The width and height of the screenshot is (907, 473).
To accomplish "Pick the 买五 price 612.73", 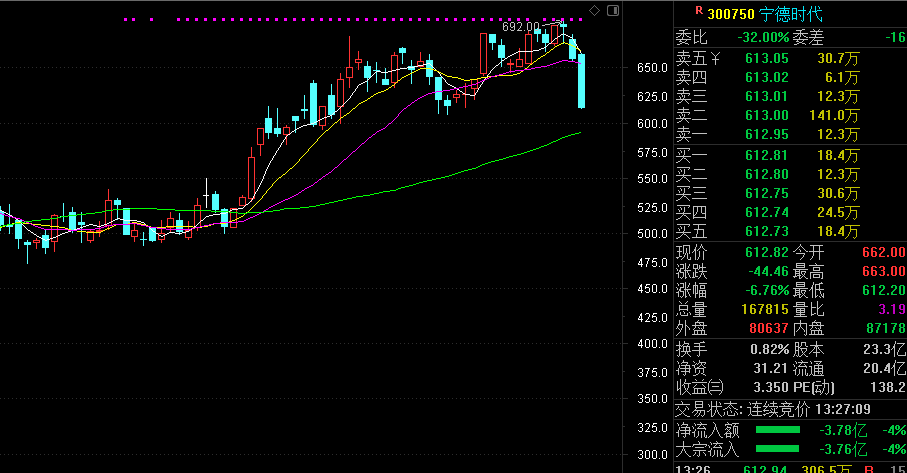I will (766, 231).
